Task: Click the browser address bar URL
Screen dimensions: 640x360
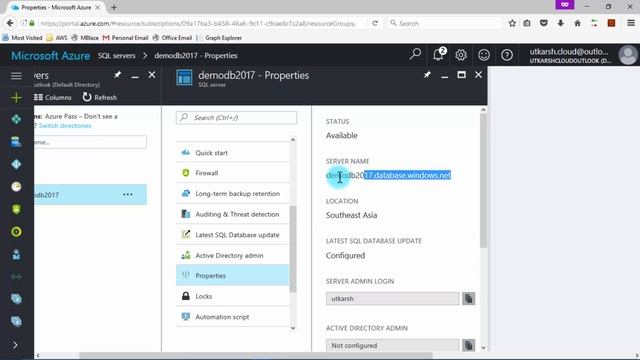Action: [x=198, y=23]
